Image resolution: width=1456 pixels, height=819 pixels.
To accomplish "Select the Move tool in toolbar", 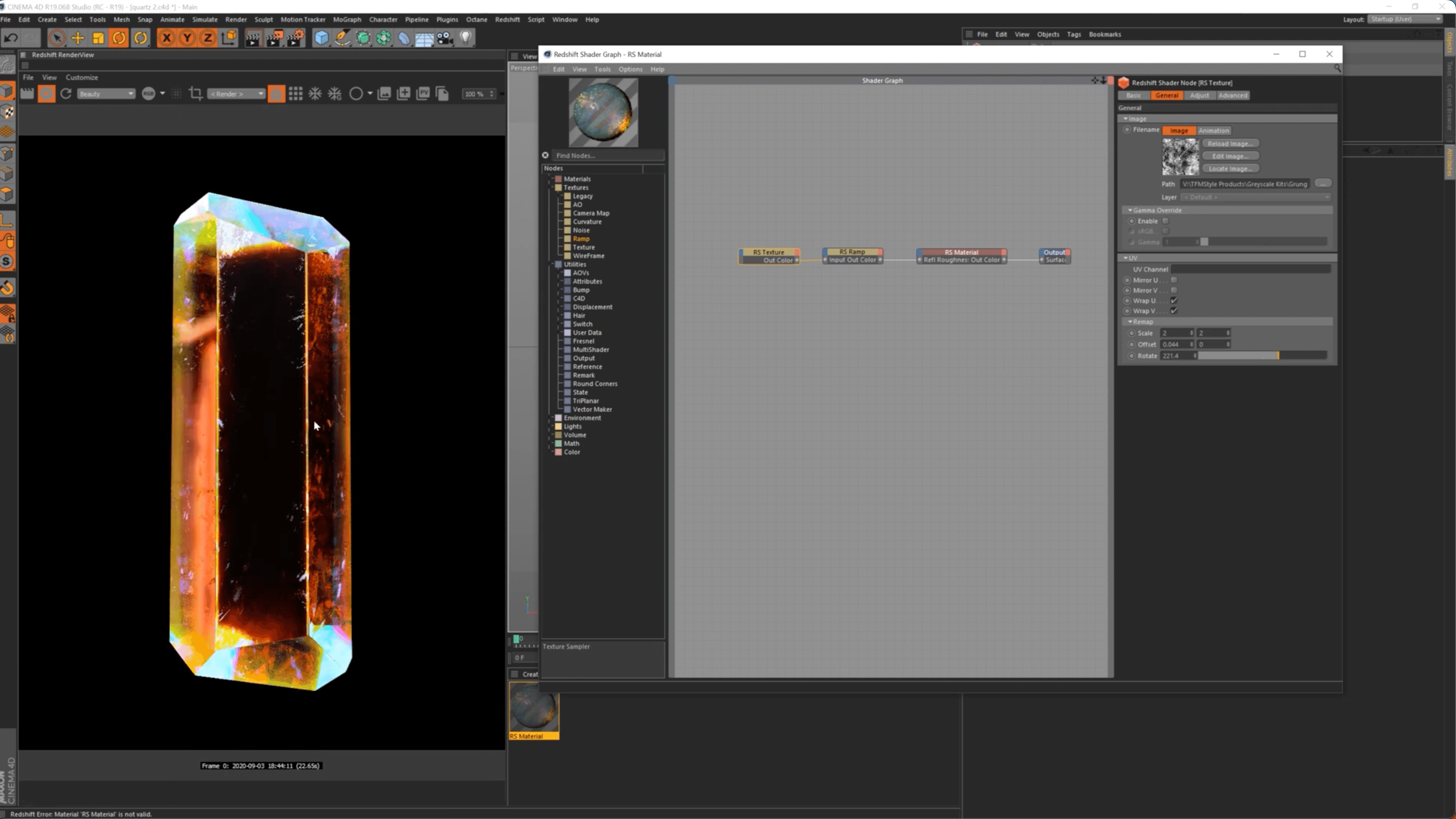I will pos(77,38).
